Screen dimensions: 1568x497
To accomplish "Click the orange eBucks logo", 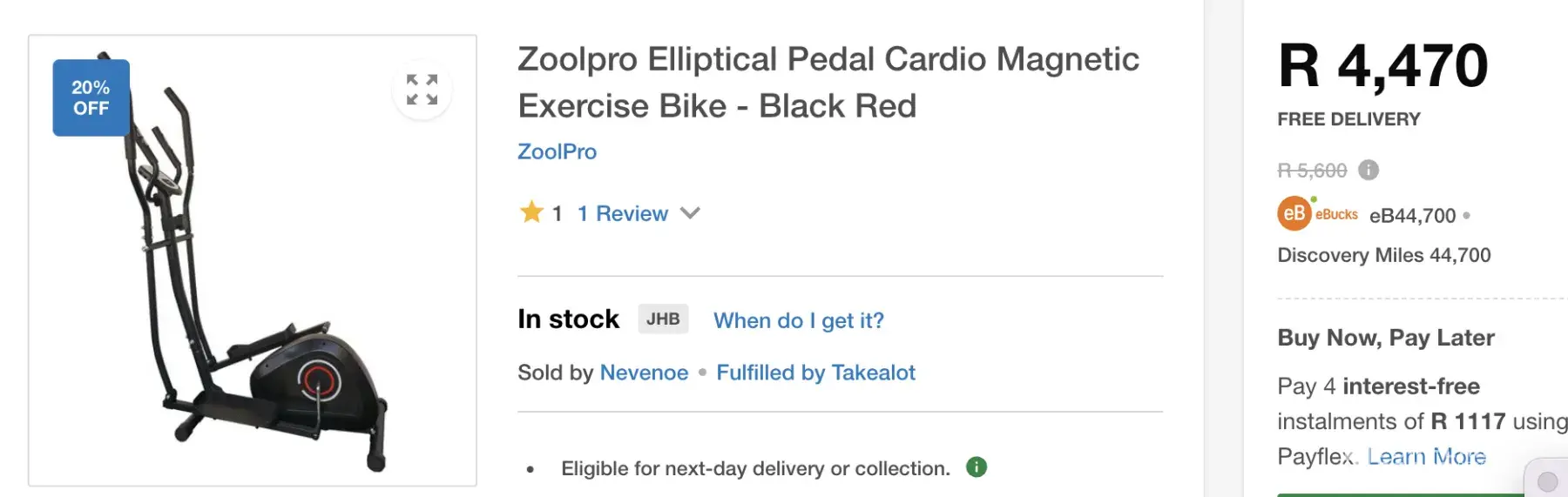I will (1294, 214).
